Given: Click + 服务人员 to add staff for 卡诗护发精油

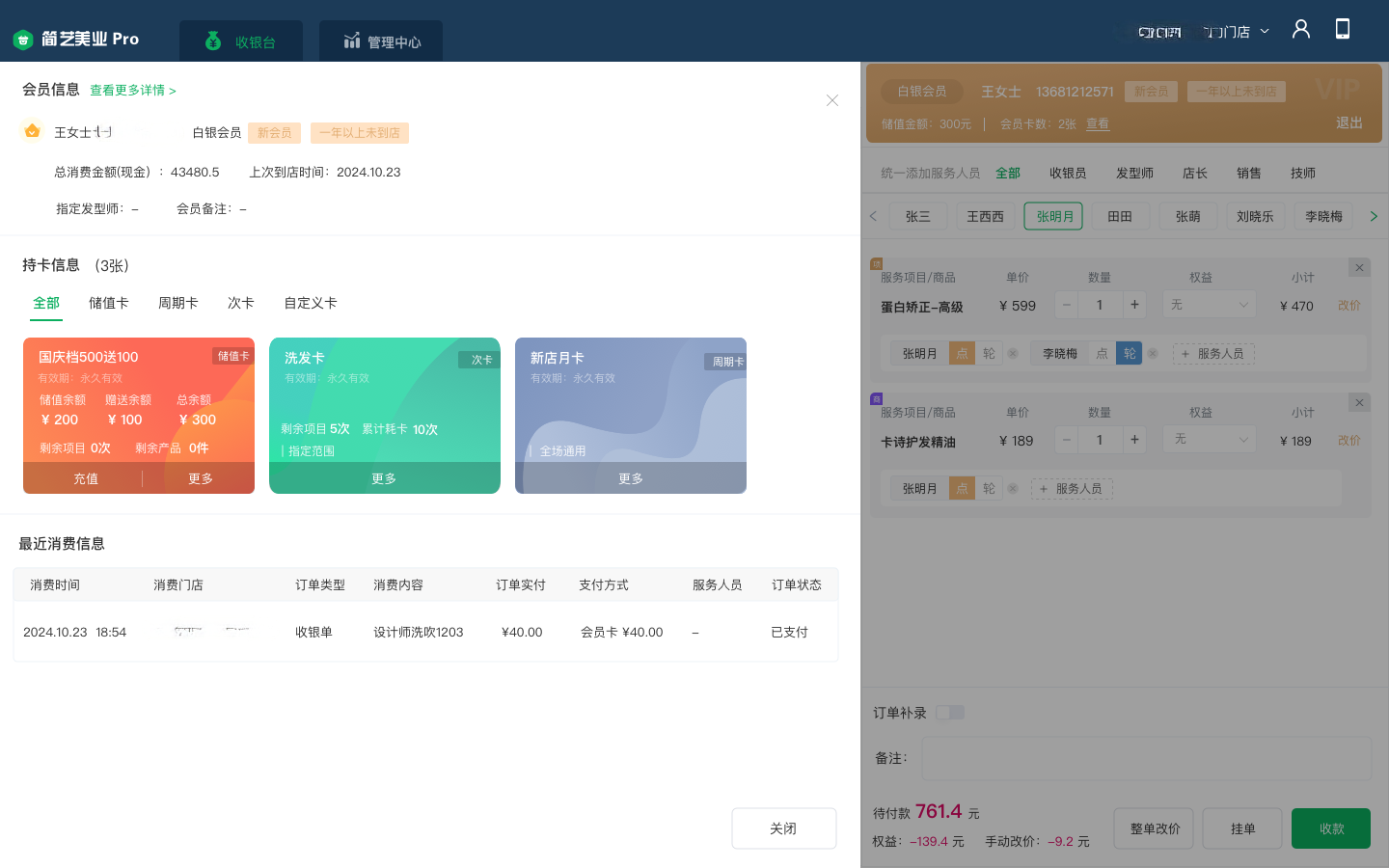Looking at the screenshot, I should tap(1072, 488).
